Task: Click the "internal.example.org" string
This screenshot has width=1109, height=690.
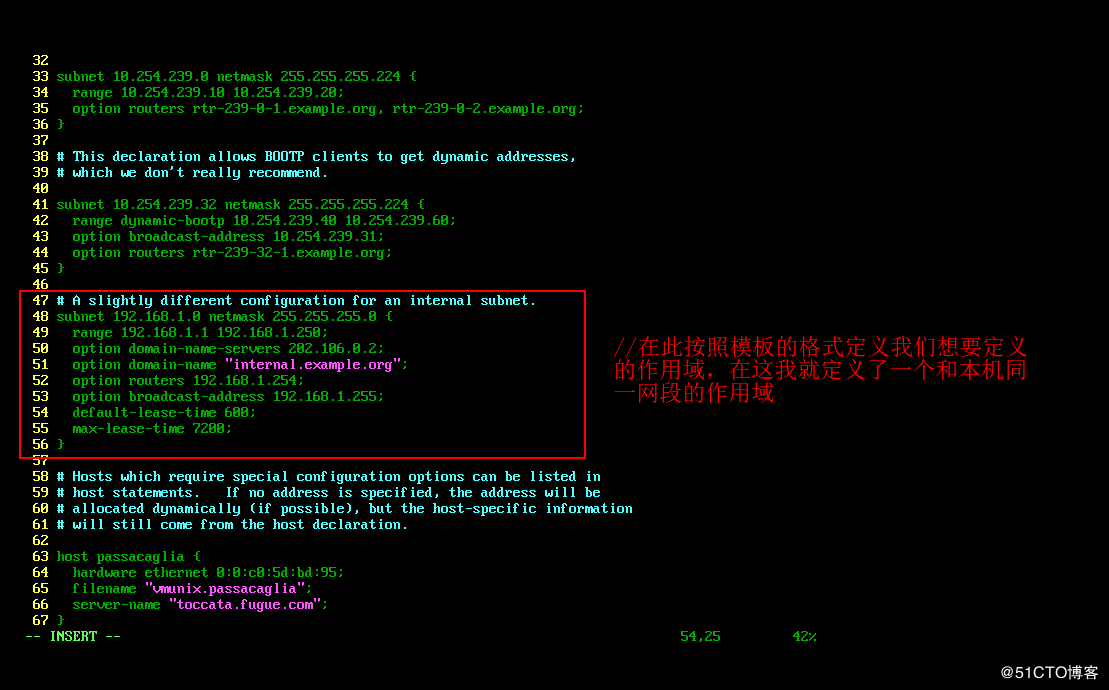Action: coord(313,365)
